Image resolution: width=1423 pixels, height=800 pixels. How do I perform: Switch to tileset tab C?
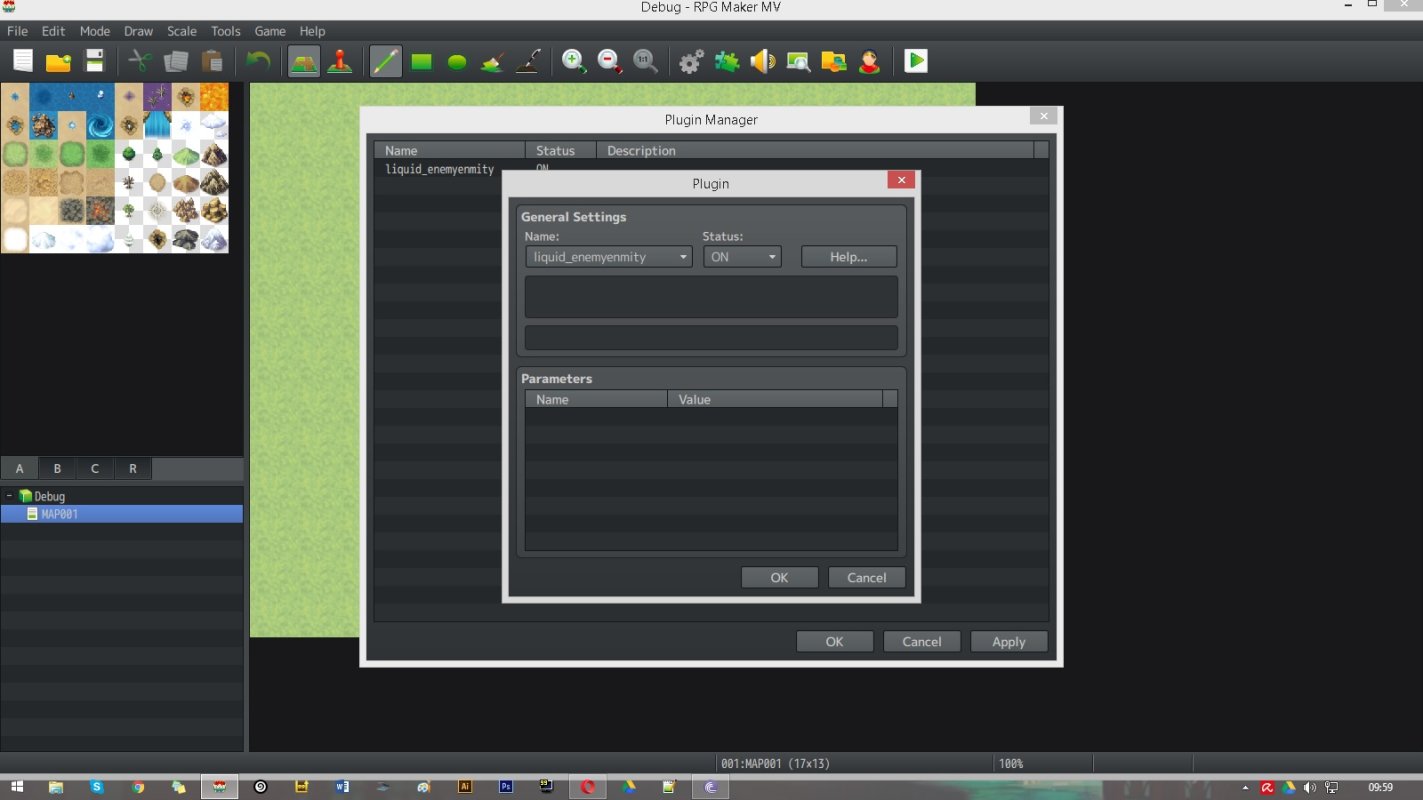tap(95, 468)
